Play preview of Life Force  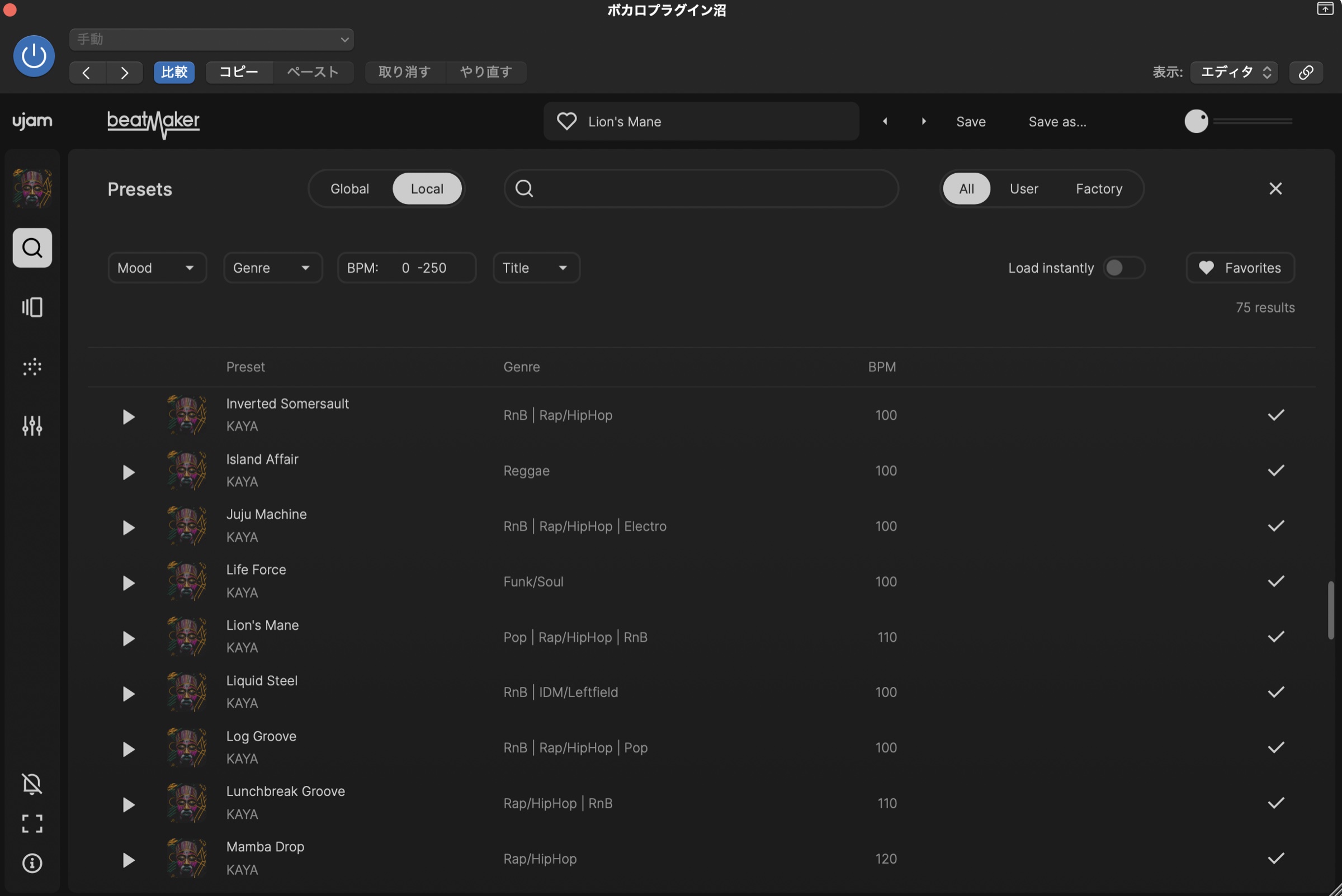(129, 583)
